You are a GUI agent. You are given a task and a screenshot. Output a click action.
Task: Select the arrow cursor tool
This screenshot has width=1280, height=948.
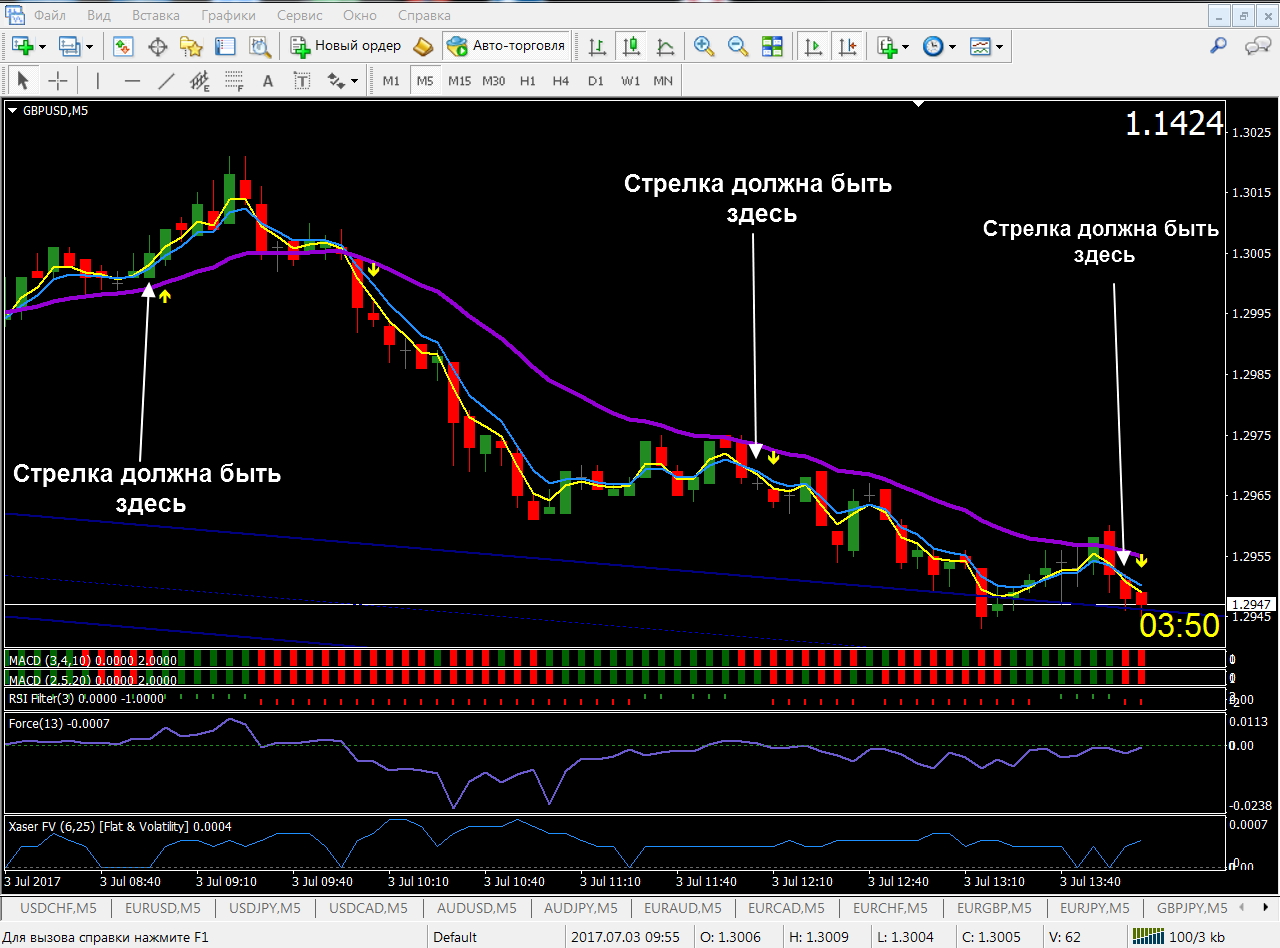(x=23, y=81)
